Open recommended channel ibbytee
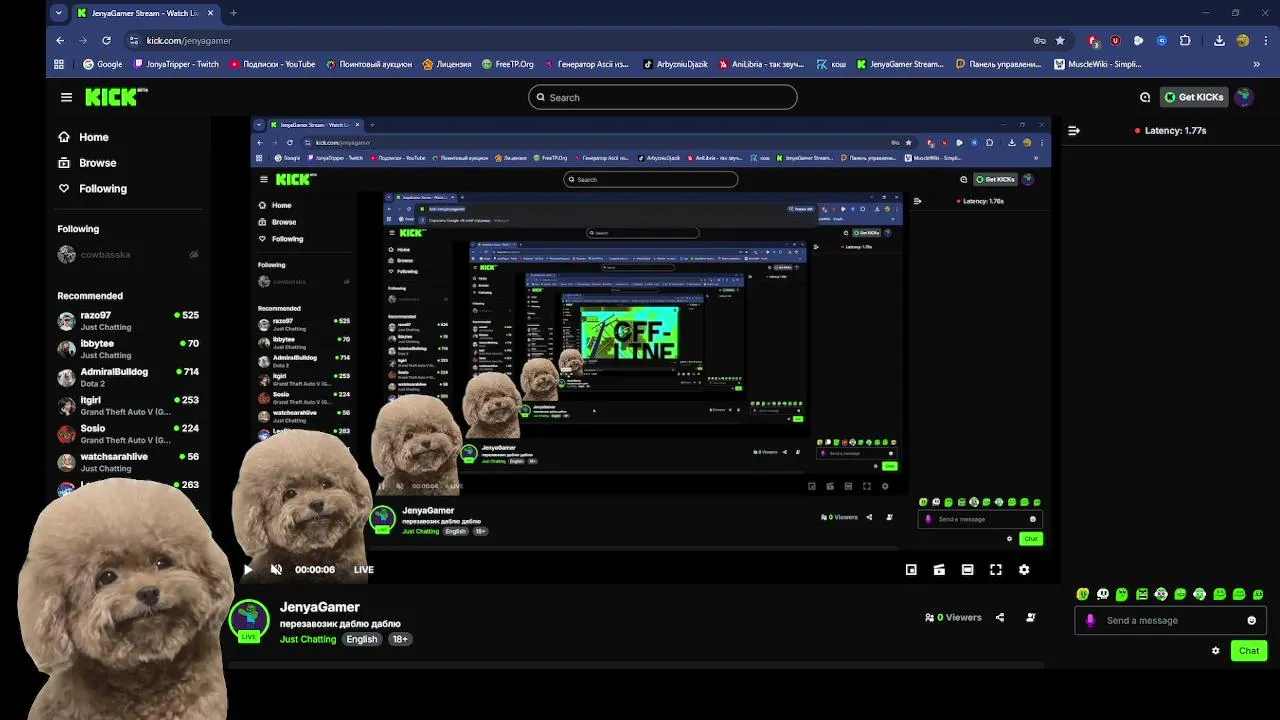The image size is (1280, 720). click(x=128, y=349)
